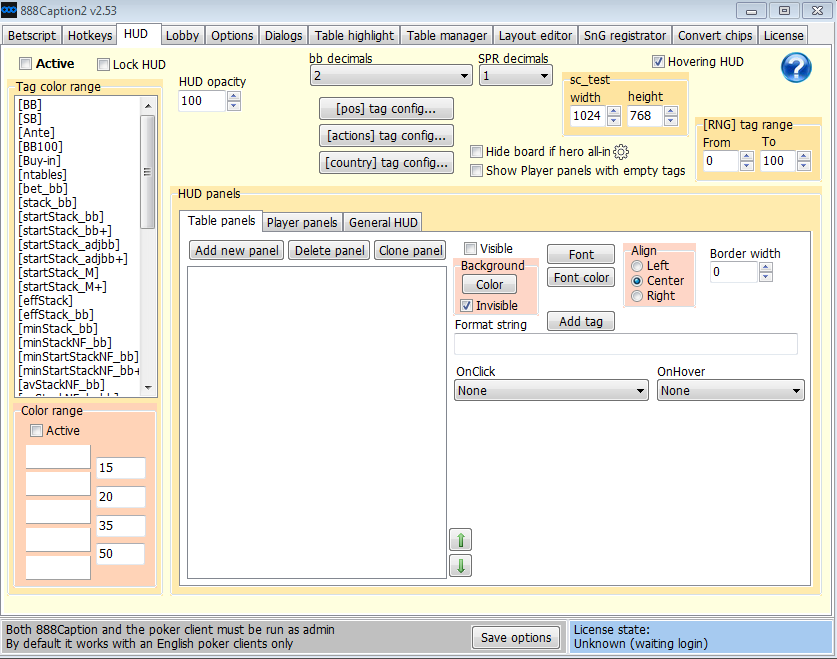Select Right alignment radio button
The image size is (837, 659).
[637, 296]
